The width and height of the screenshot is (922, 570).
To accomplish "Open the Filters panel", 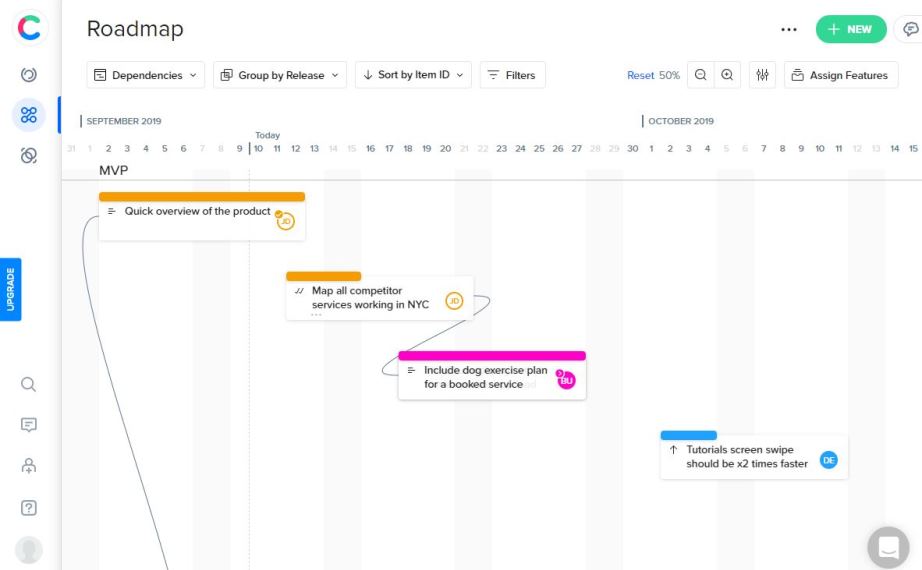I will pyautogui.click(x=512, y=75).
